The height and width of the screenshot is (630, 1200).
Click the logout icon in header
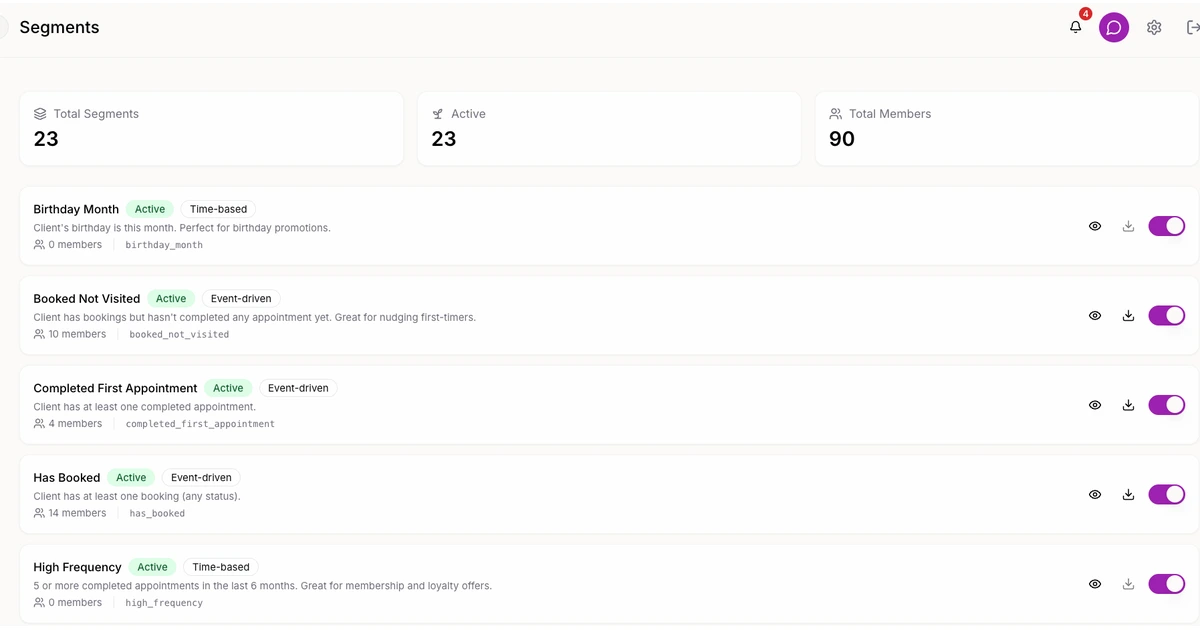[1192, 28]
